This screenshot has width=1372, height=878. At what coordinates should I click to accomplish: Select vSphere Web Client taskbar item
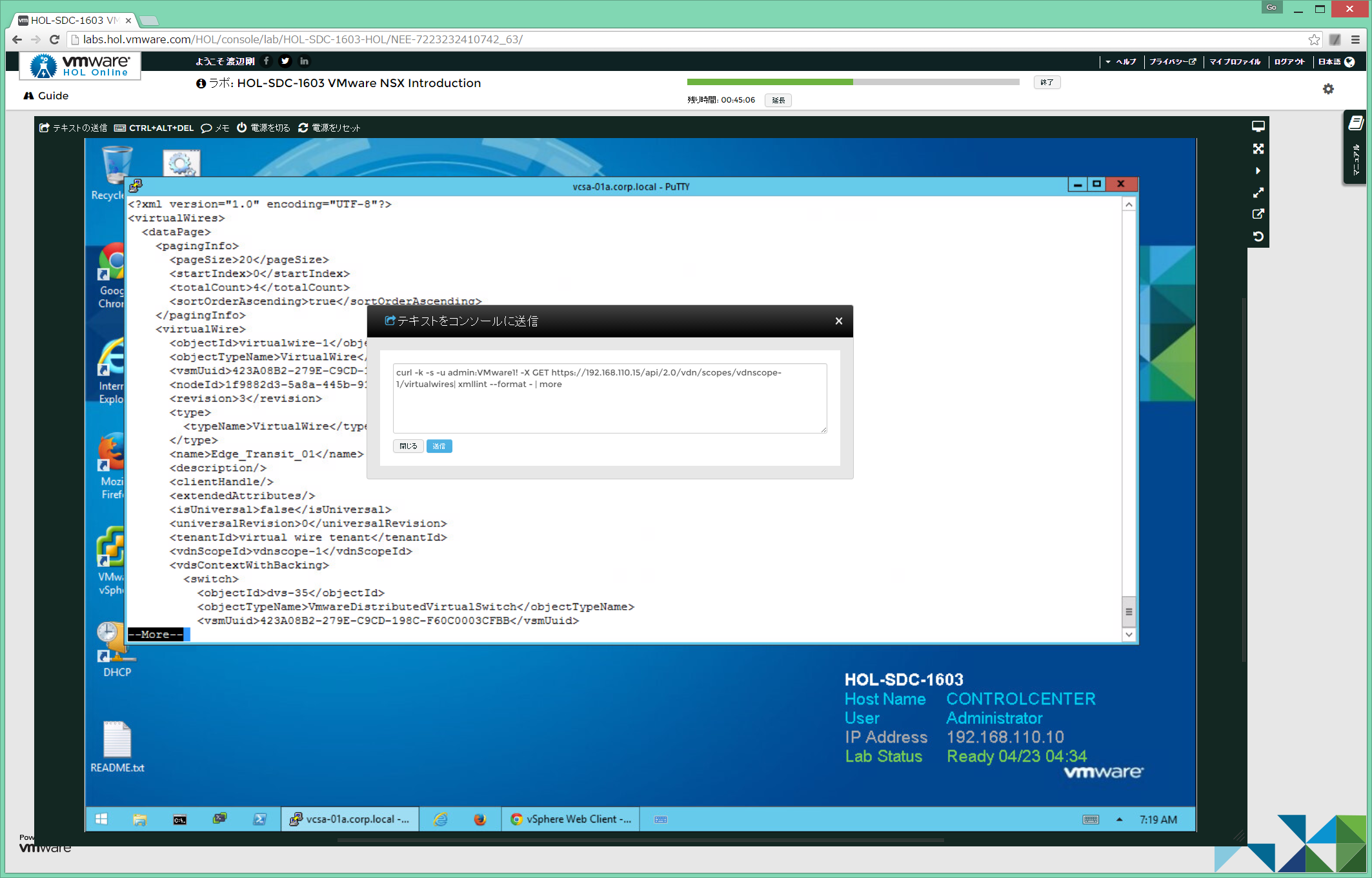pos(570,819)
